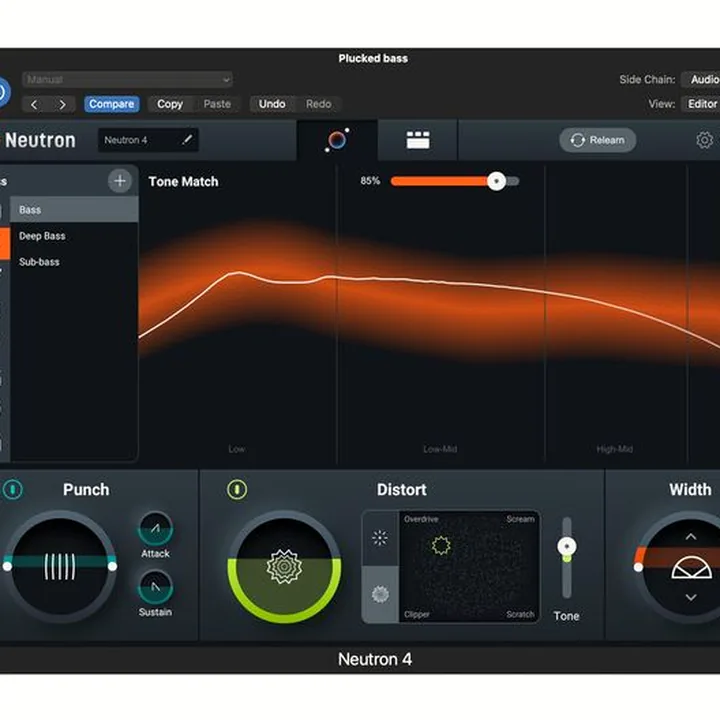Click the Undo button
Screen dimensions: 720x720
[272, 104]
